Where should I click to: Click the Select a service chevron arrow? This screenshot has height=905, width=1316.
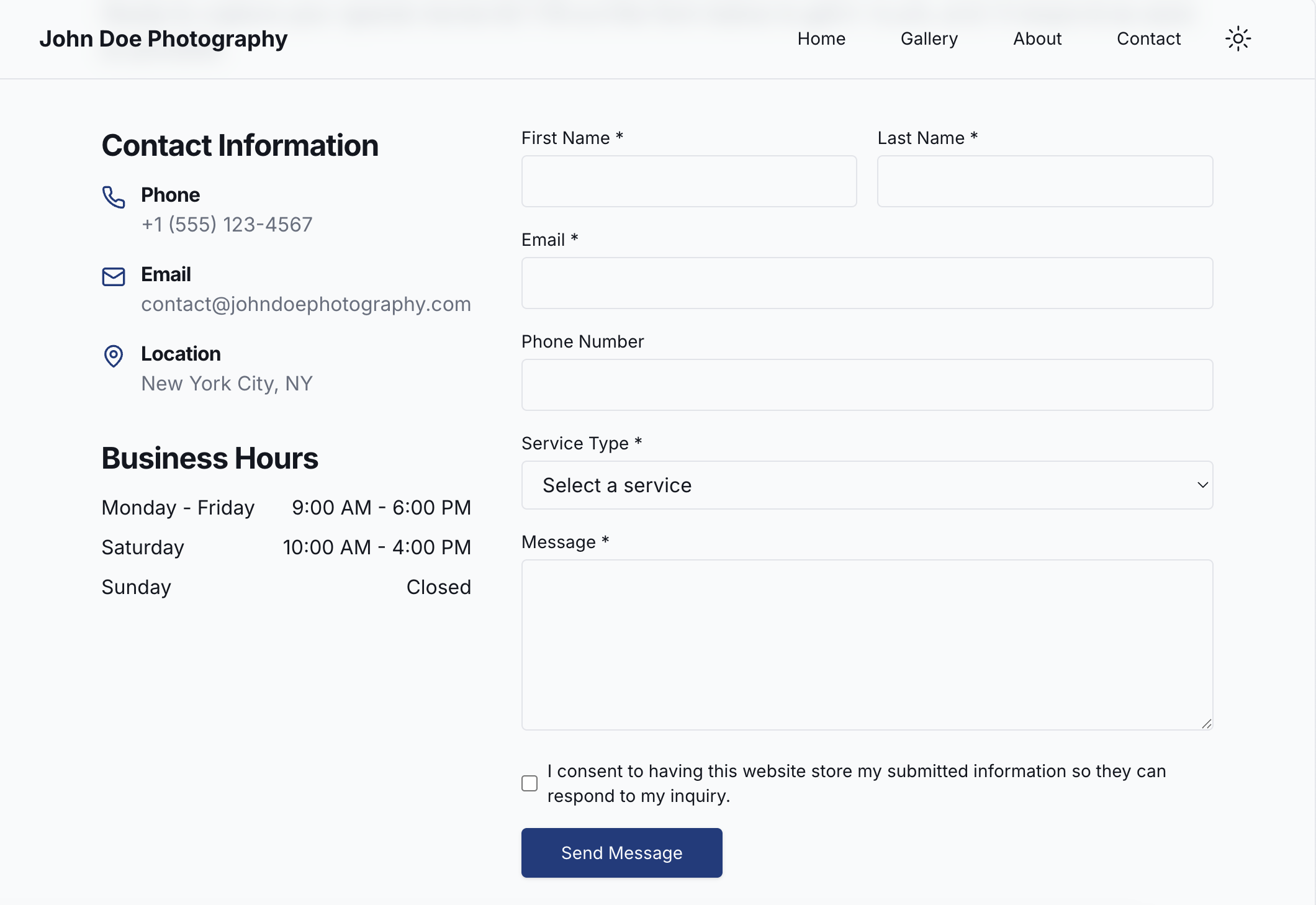(1202, 485)
